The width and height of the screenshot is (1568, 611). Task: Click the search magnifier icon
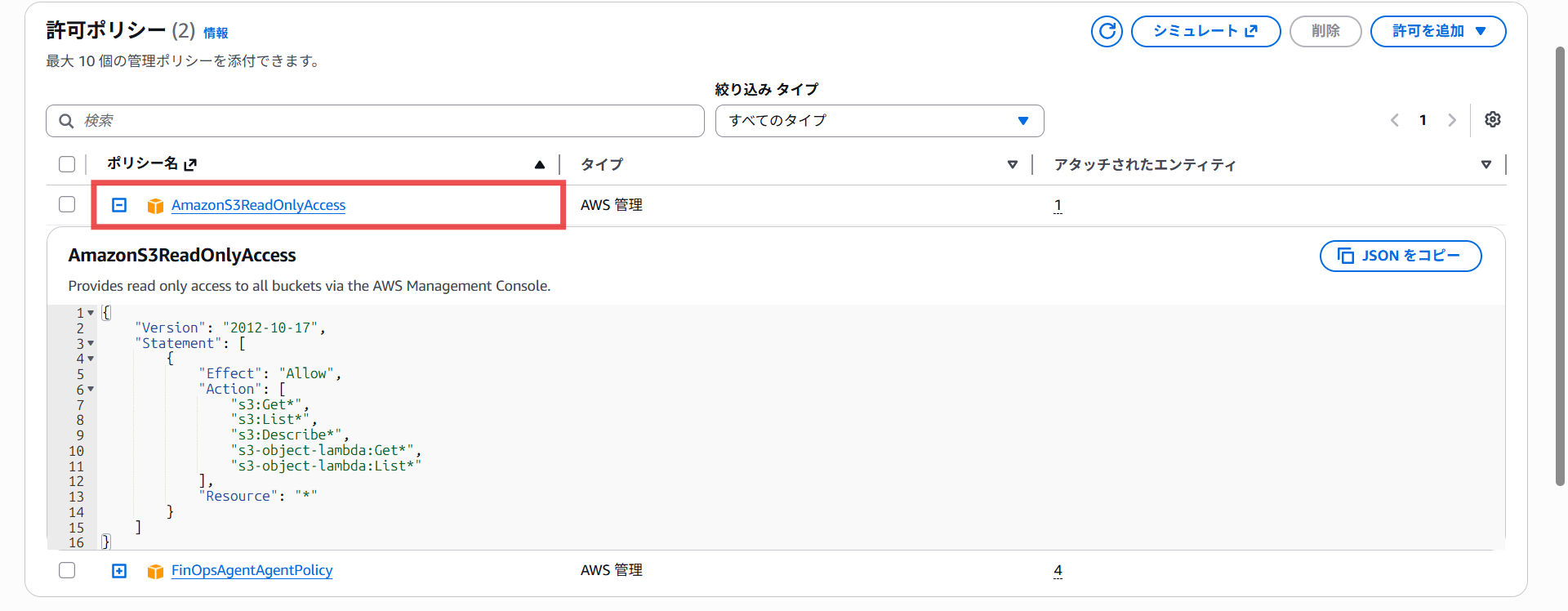(x=66, y=121)
